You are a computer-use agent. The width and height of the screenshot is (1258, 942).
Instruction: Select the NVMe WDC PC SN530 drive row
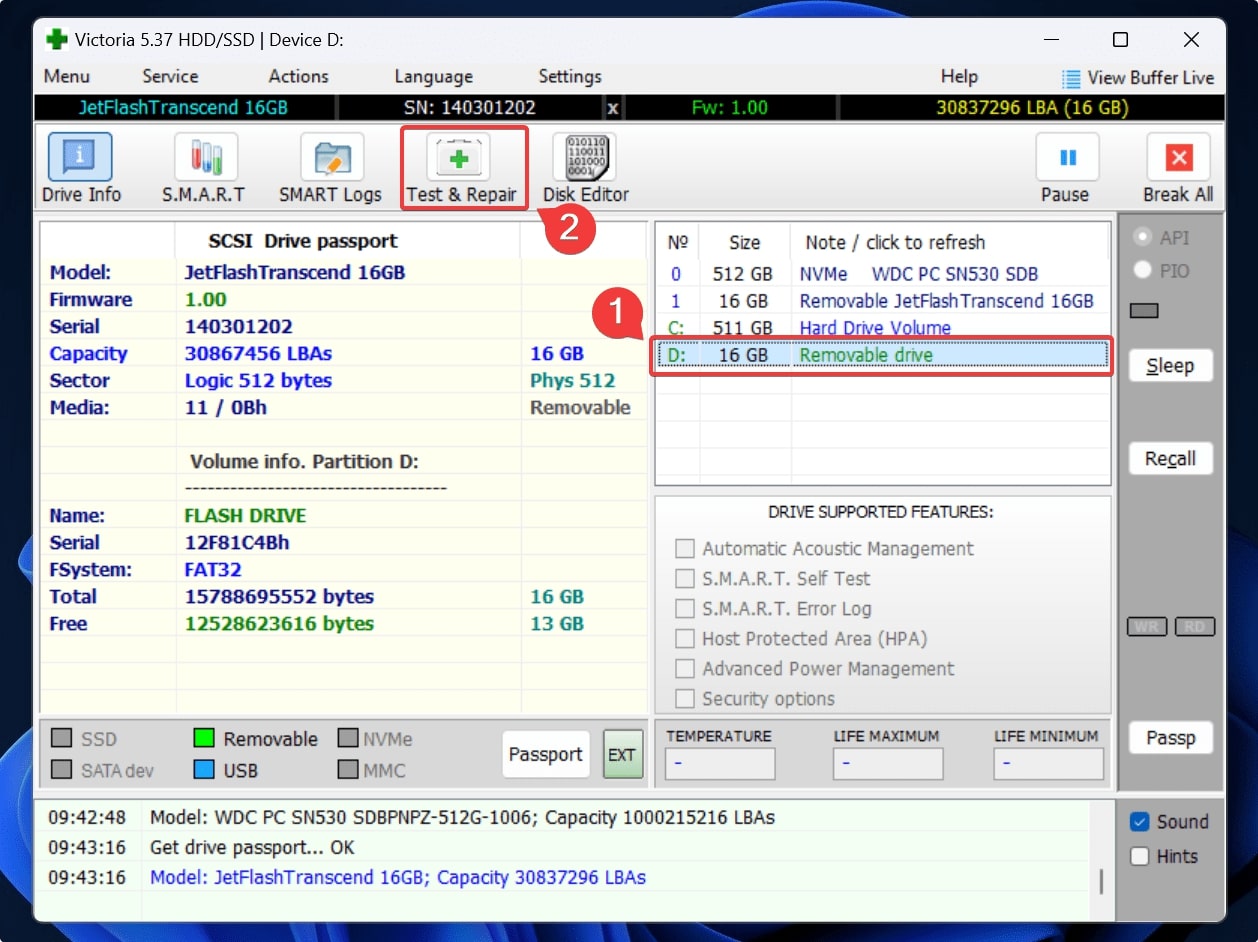pos(880,274)
